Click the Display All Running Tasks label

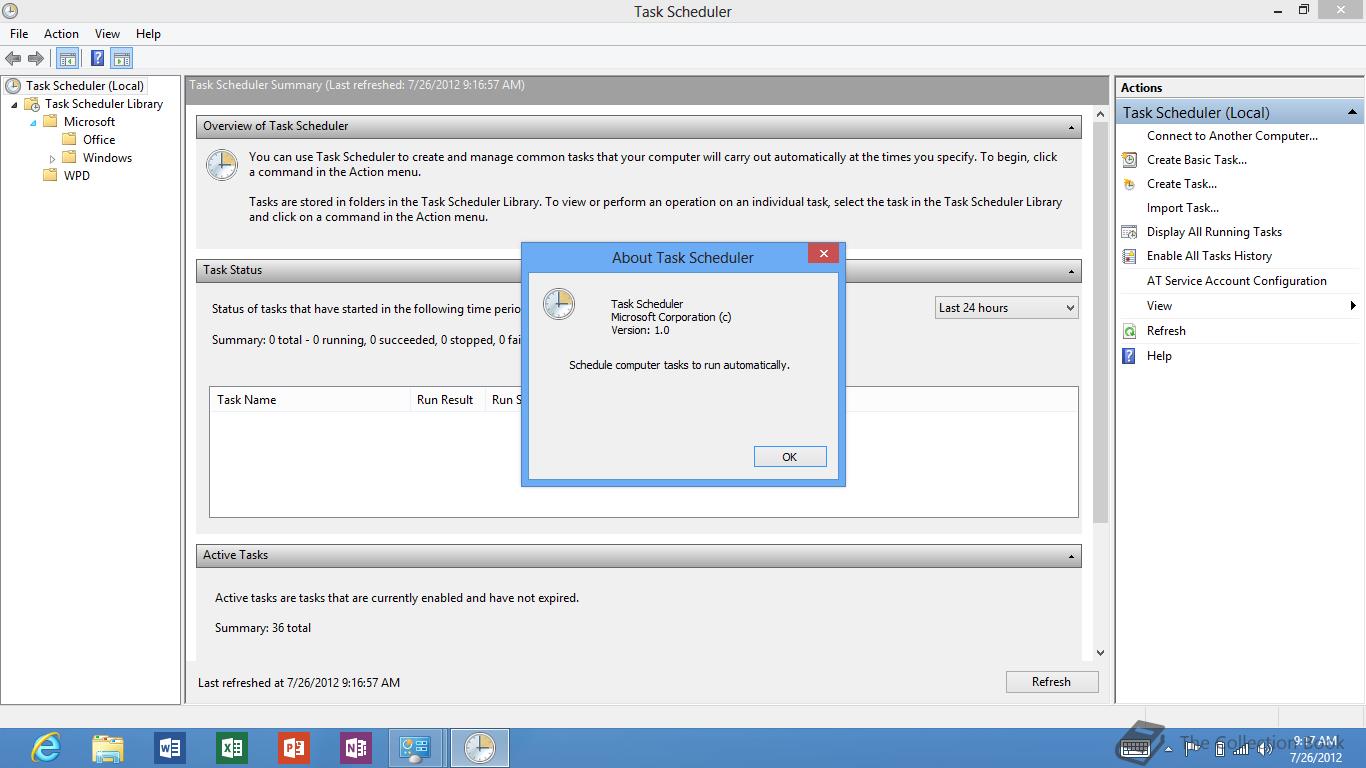tap(1214, 232)
